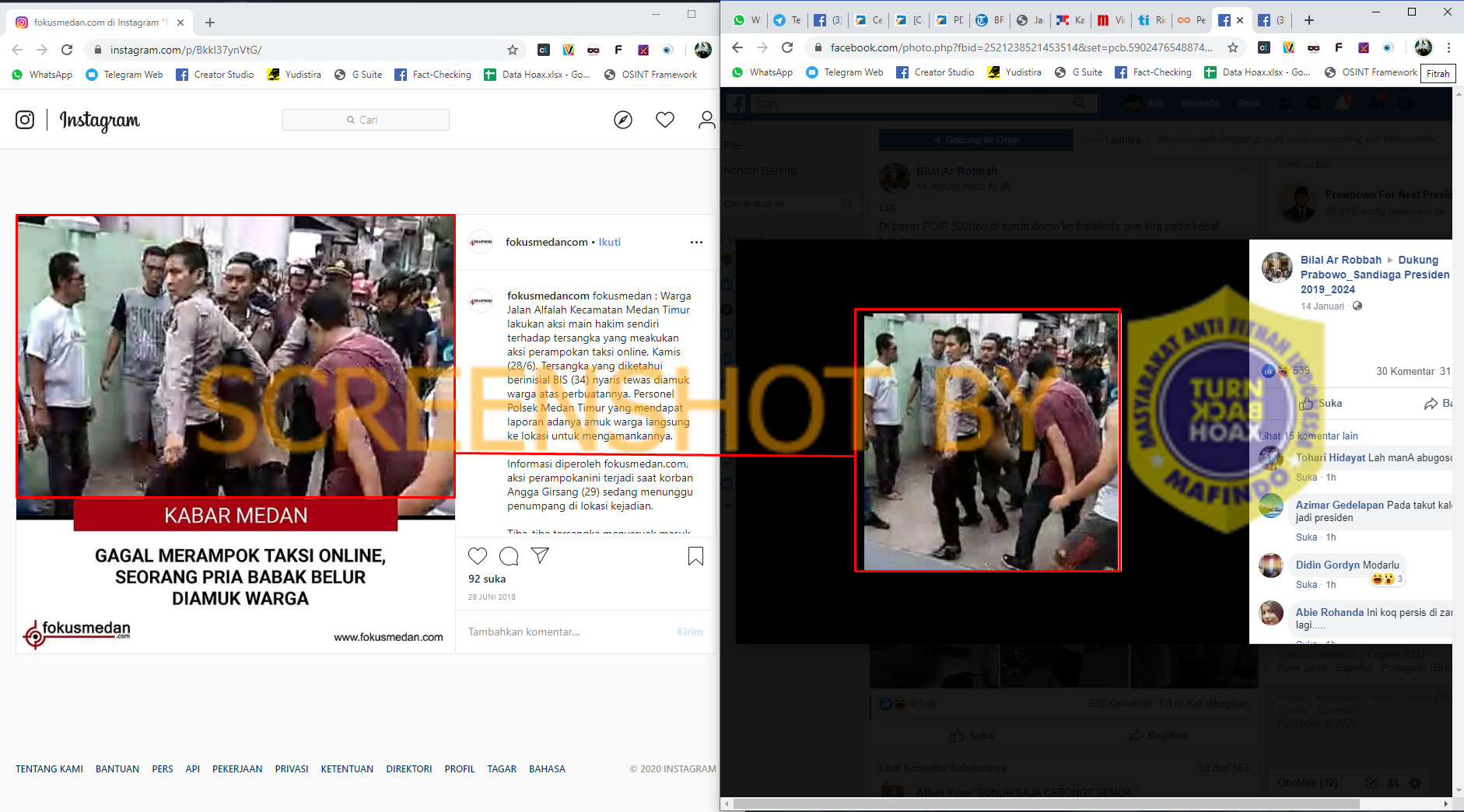1464x812 pixels.
Task: Switch to the Telegram tab in right window
Action: click(x=786, y=20)
